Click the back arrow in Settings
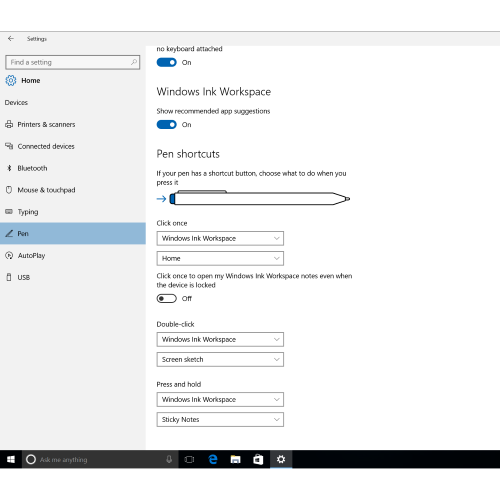Viewport: 500px width, 500px height. 11,39
